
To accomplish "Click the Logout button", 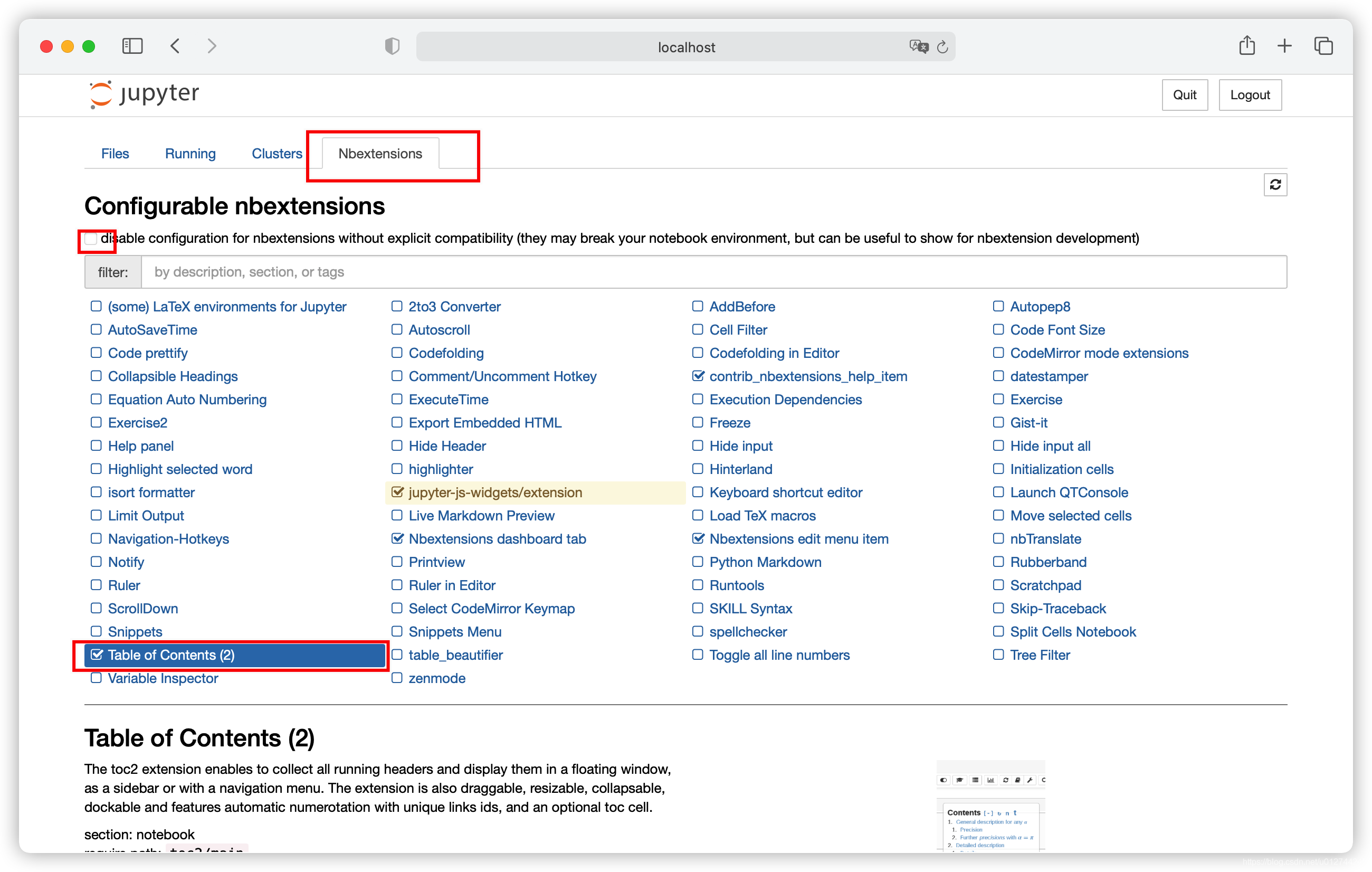I will click(x=1250, y=94).
